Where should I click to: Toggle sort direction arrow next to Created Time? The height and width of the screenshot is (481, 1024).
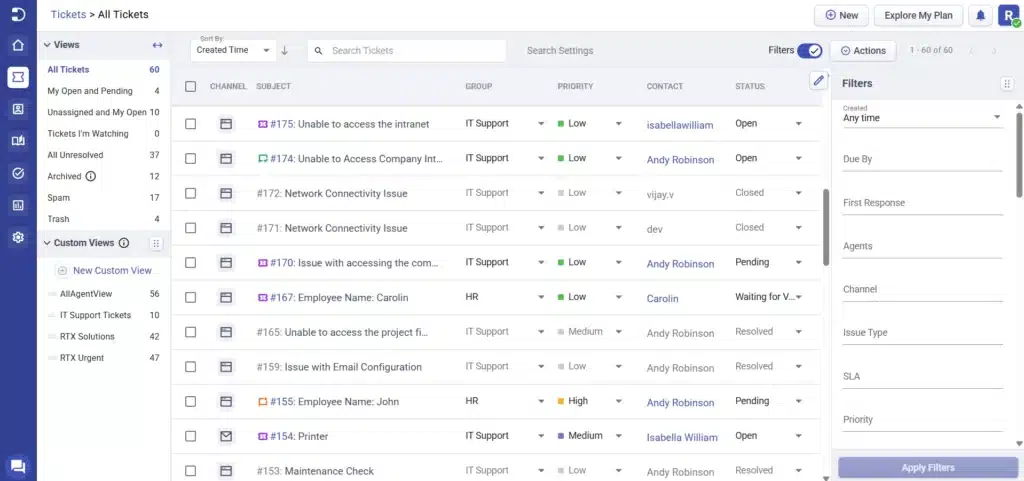tap(284, 50)
